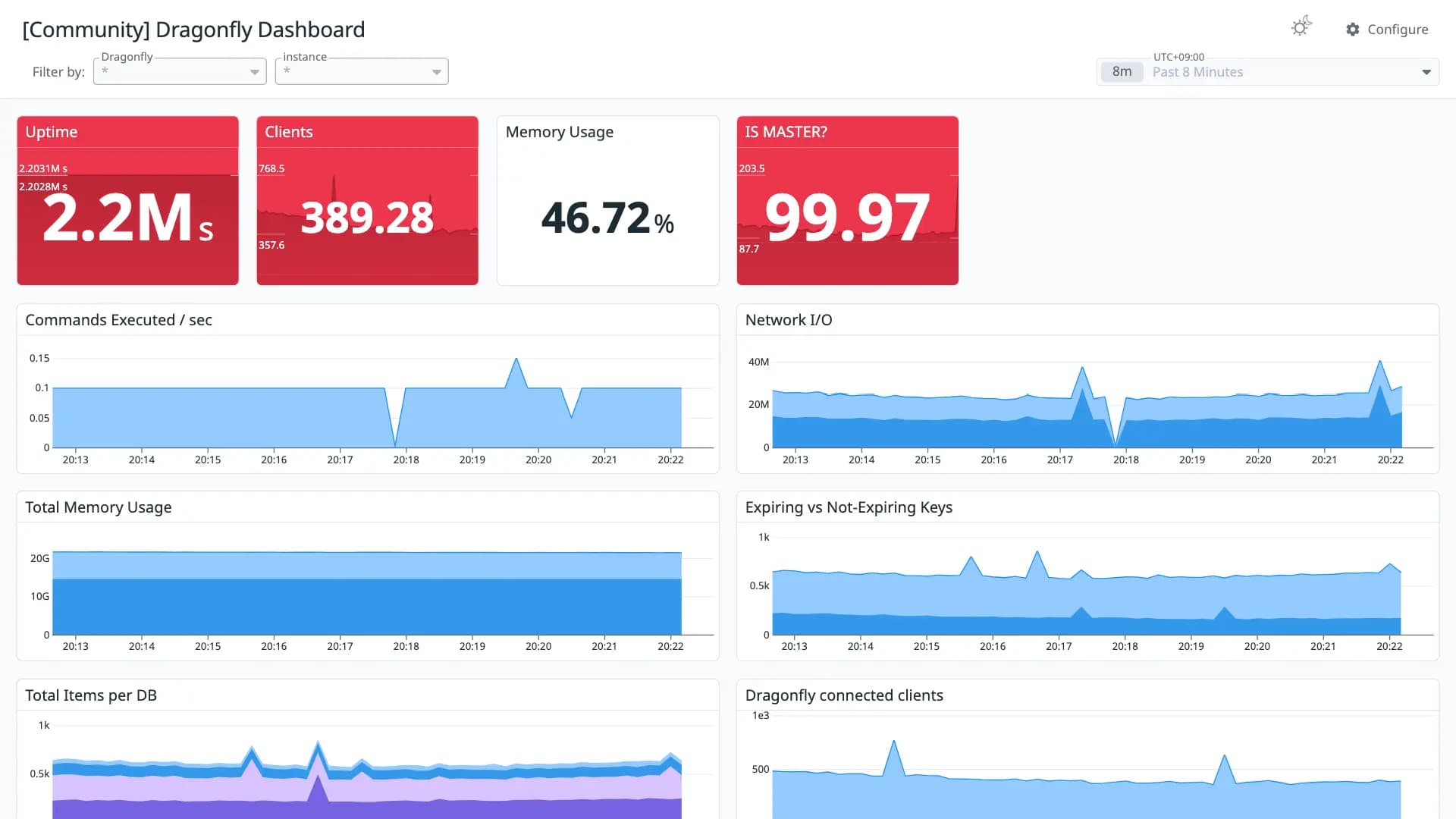Click the 389.28 clients value
The width and height of the screenshot is (1456, 819).
tap(367, 218)
